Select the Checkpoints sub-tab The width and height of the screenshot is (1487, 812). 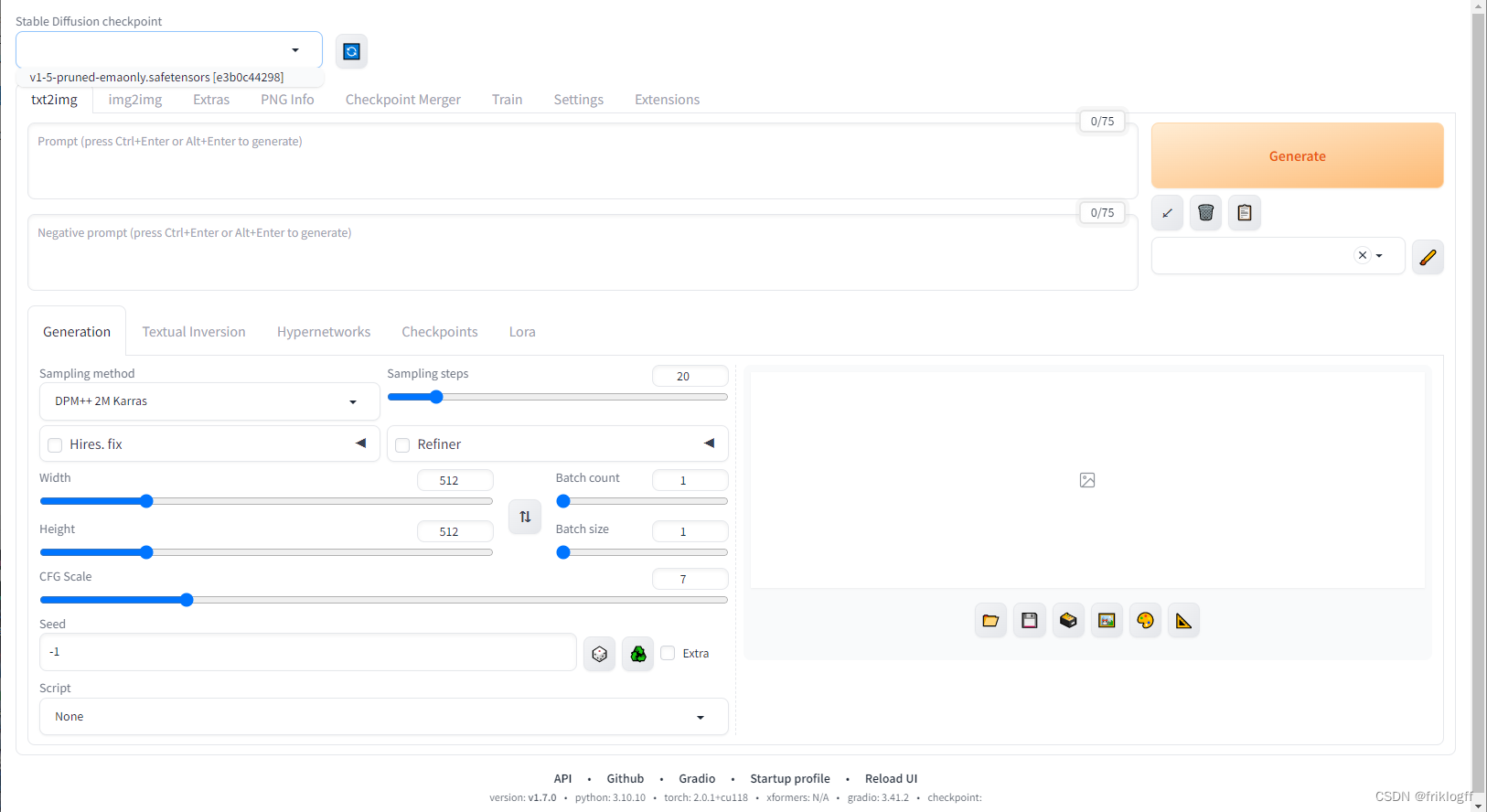(x=440, y=332)
